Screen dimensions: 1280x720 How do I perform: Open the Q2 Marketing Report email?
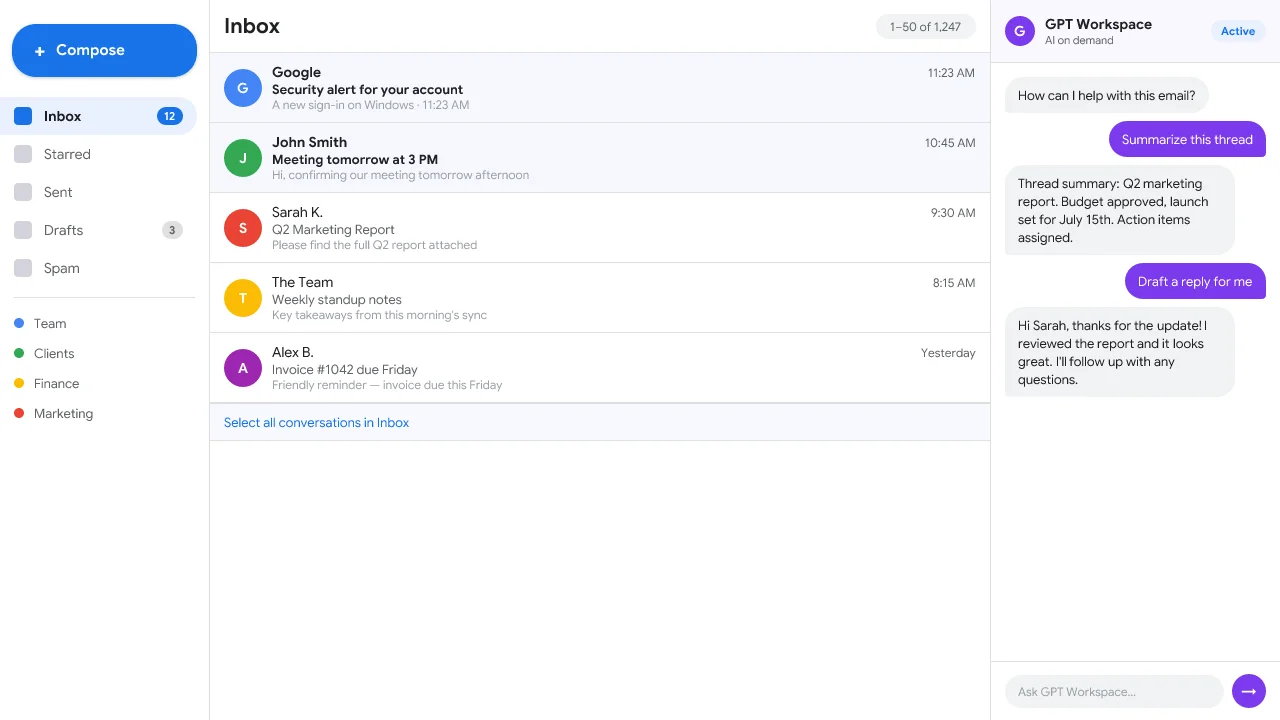[x=600, y=228]
